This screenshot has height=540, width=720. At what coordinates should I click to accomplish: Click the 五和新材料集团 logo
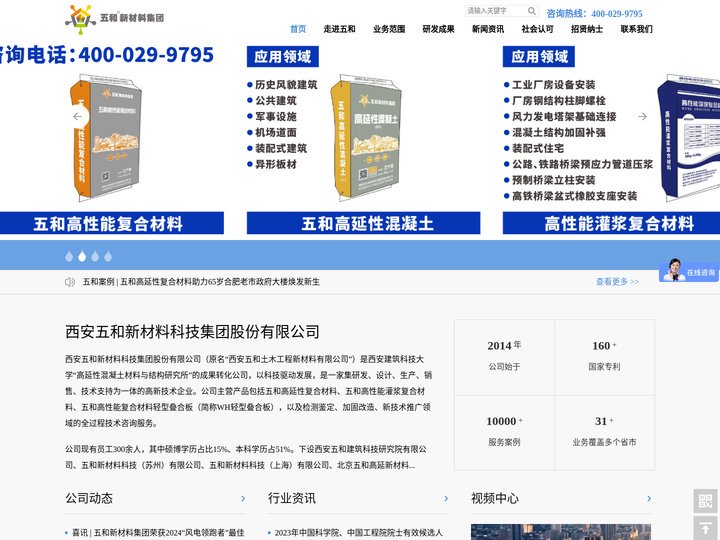click(x=114, y=19)
